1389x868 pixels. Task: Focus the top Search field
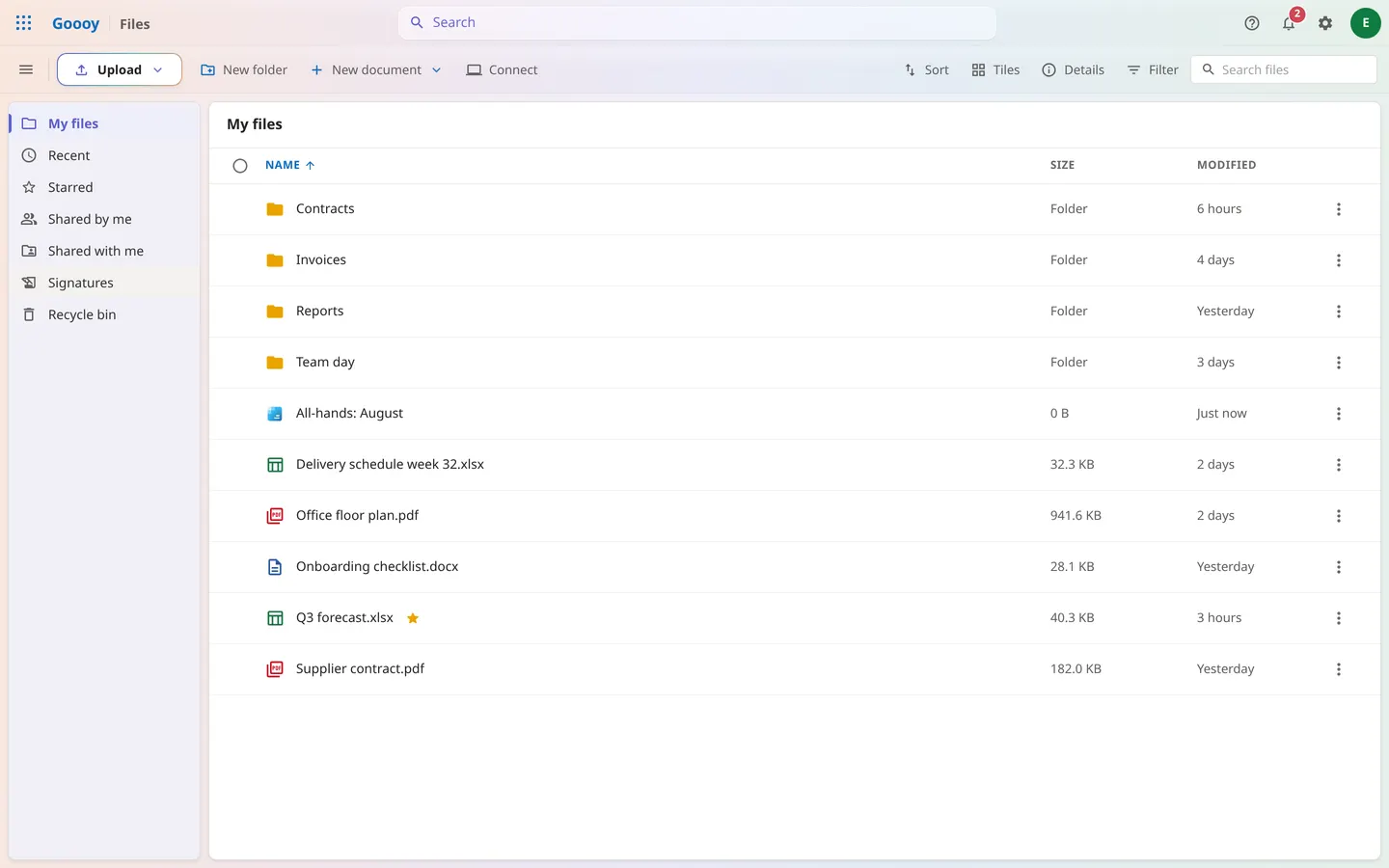[x=696, y=22]
